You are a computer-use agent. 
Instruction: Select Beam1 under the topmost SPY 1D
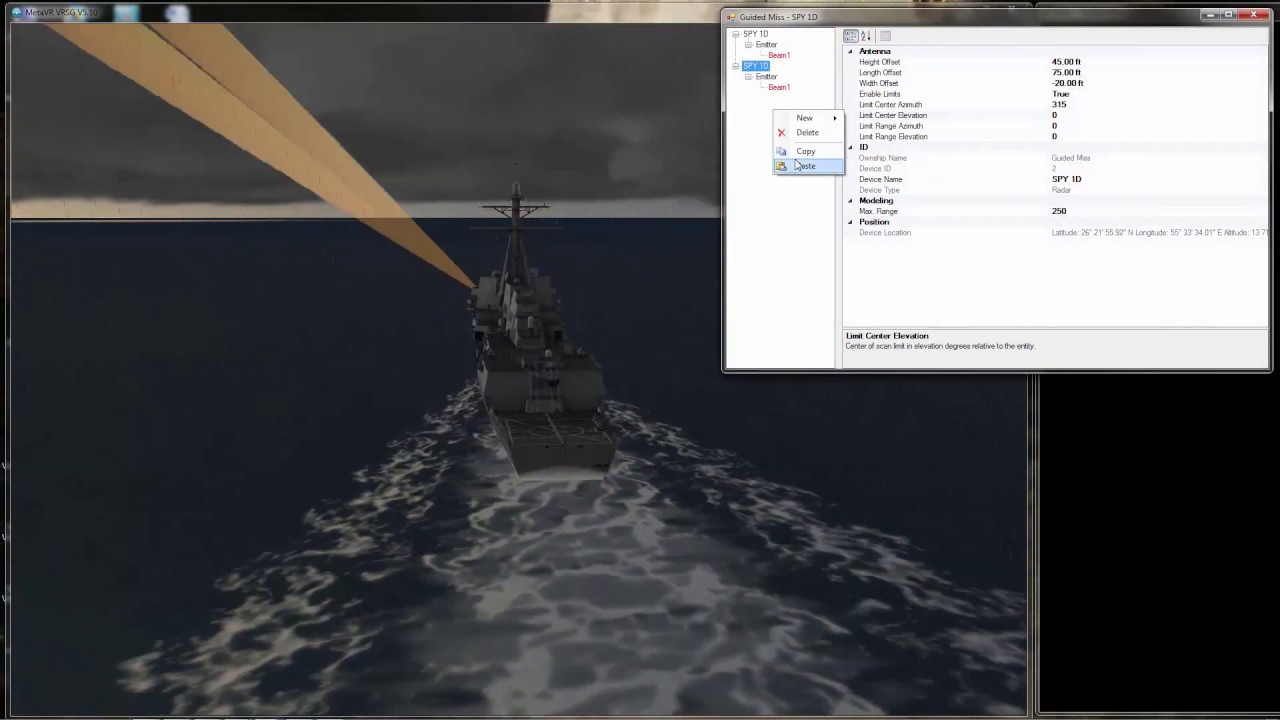point(779,56)
